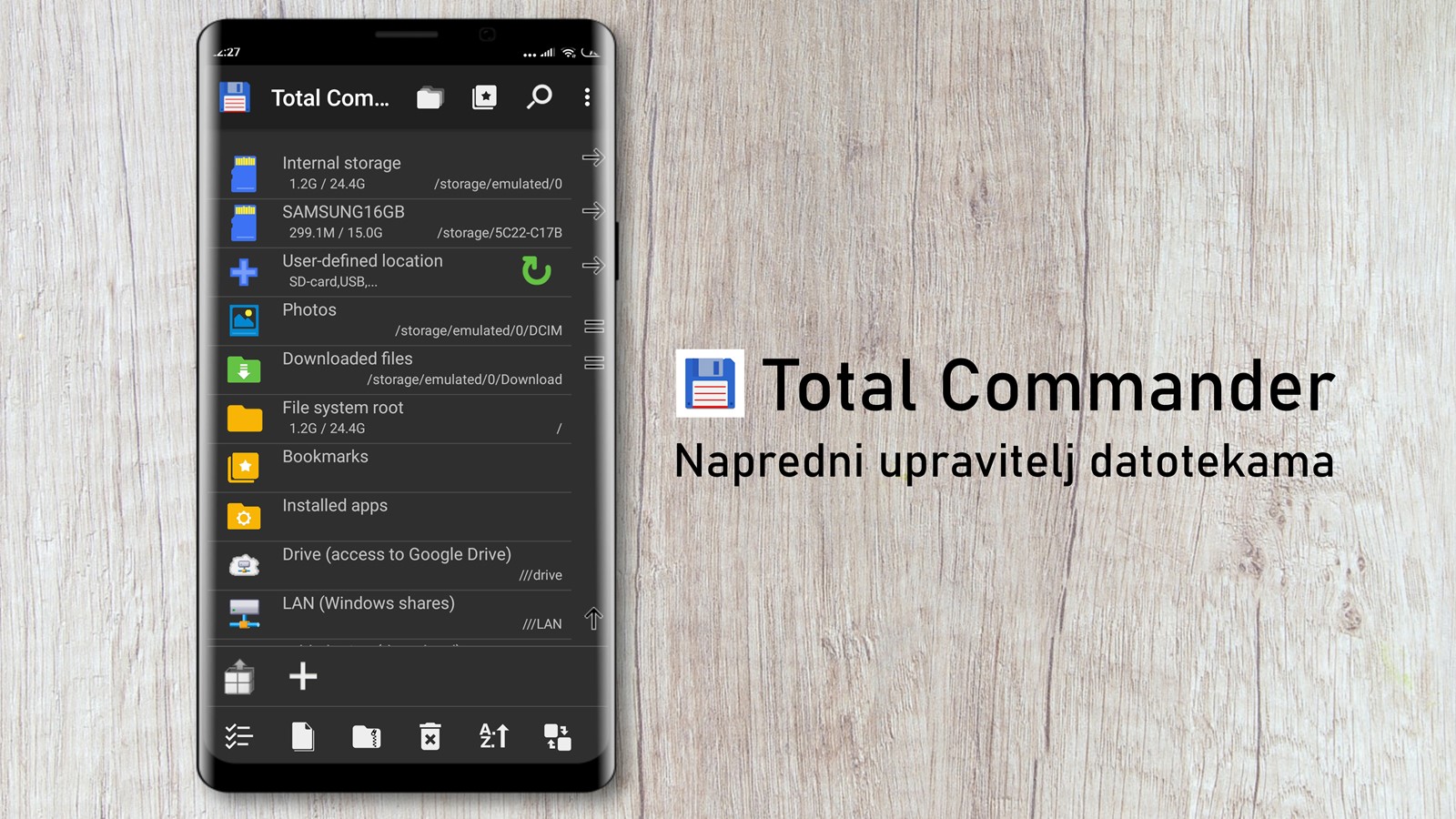This screenshot has width=1456, height=819.
Task: Tap the Google Drive cloud icon
Action: (x=244, y=566)
